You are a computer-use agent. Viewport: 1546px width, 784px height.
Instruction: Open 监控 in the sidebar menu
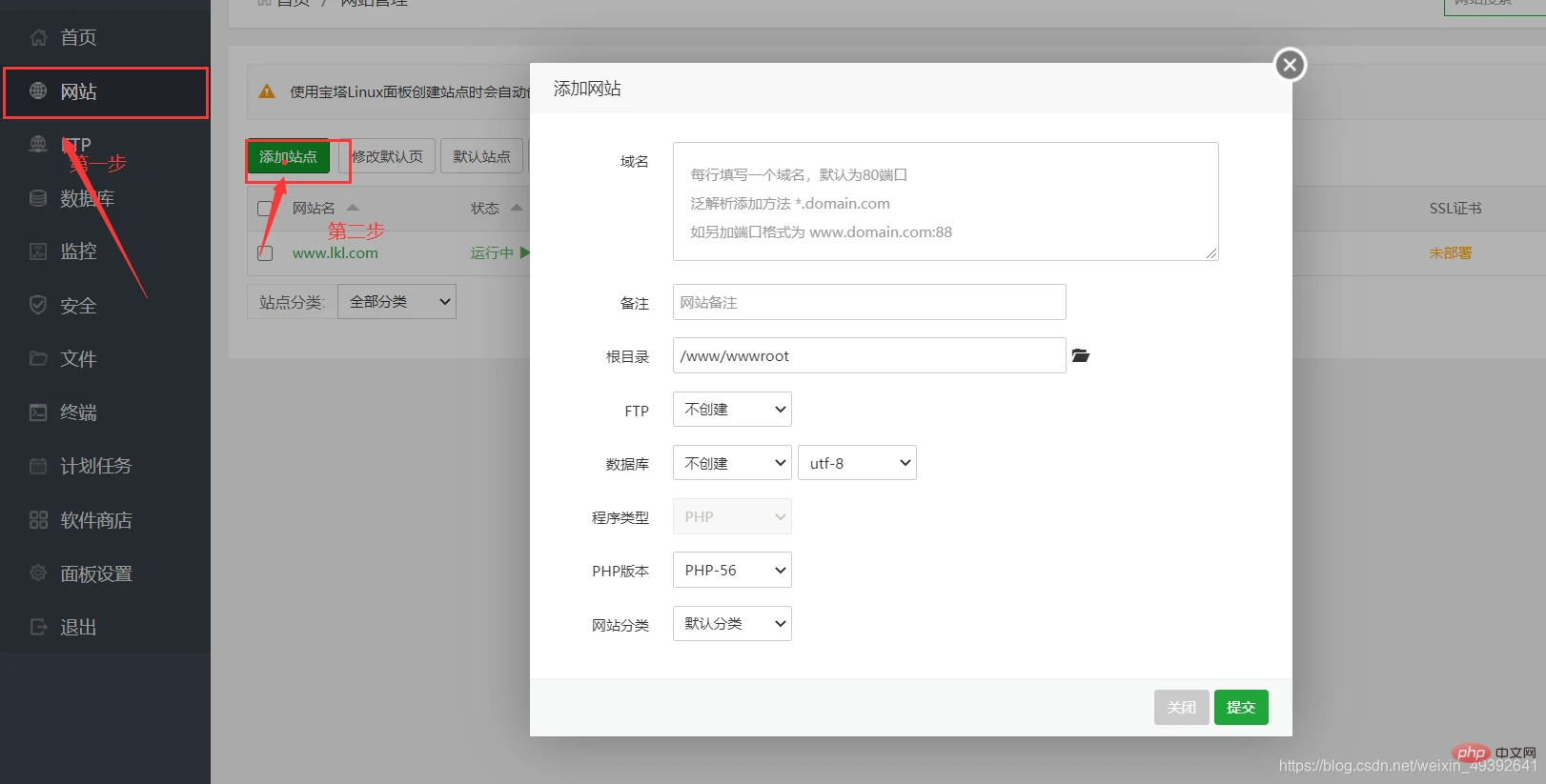(78, 251)
